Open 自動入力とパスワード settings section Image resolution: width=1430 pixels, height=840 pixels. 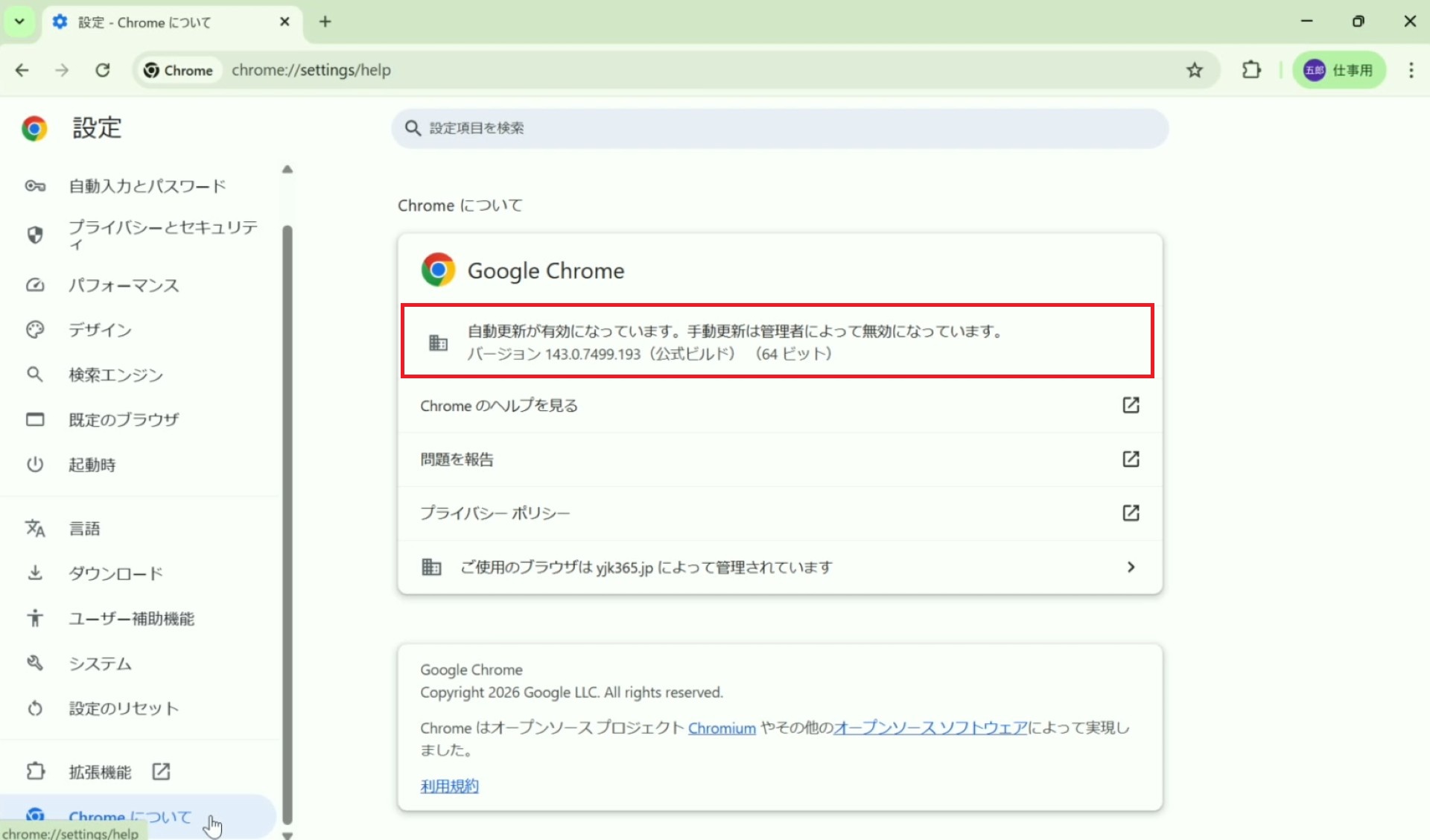(x=147, y=186)
